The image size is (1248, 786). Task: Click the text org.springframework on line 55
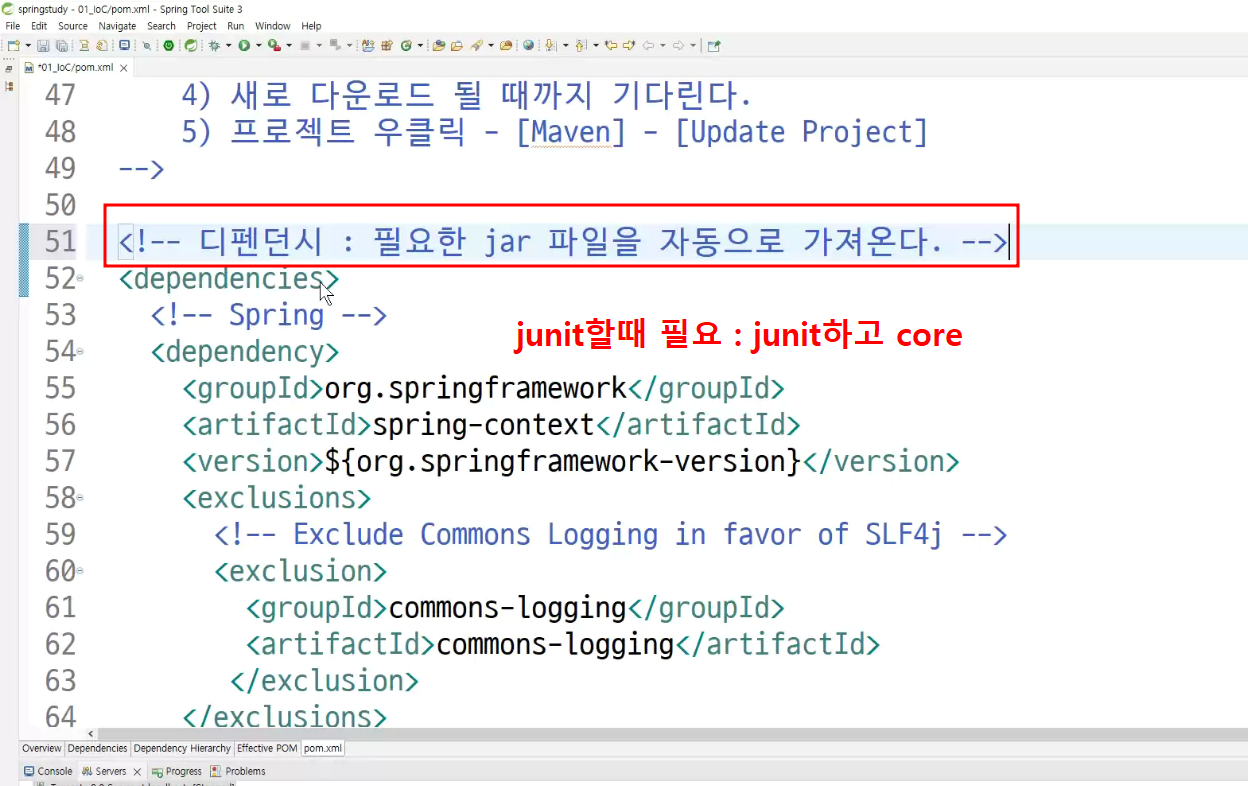point(476,388)
